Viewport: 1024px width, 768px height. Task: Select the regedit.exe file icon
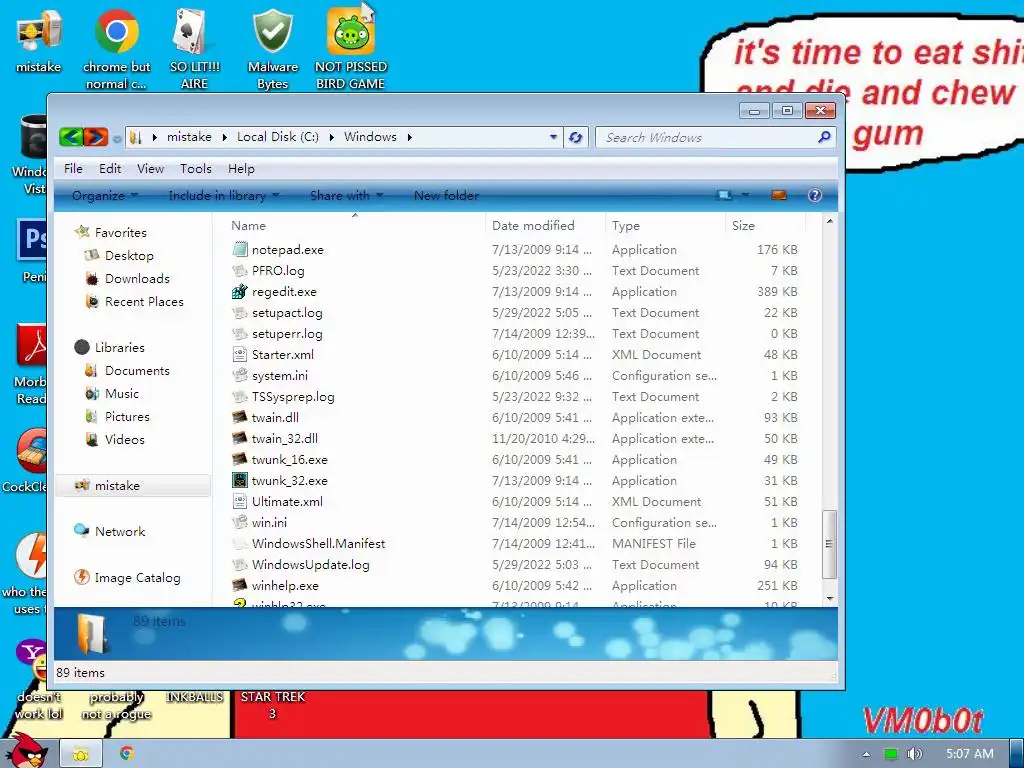pos(240,291)
